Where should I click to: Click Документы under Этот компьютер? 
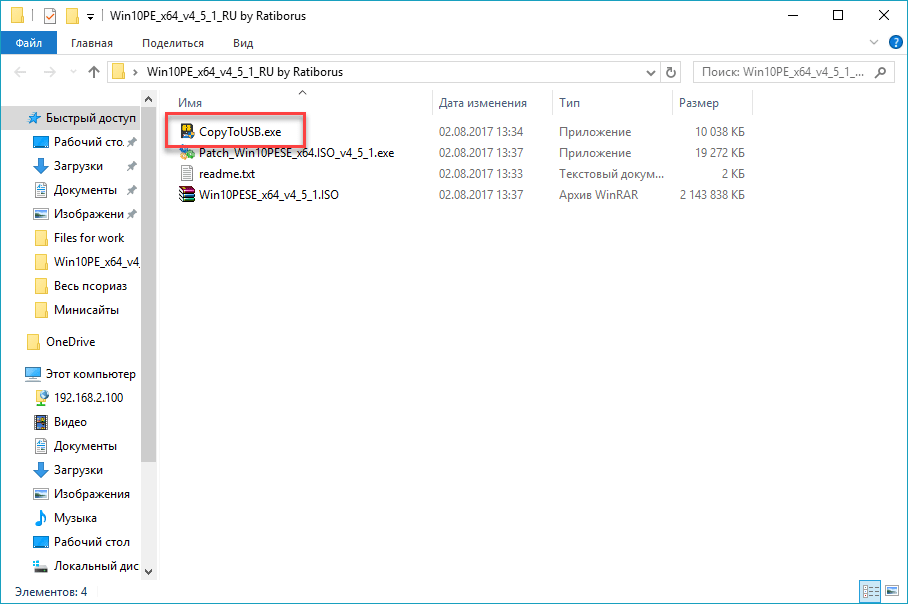tap(75, 446)
